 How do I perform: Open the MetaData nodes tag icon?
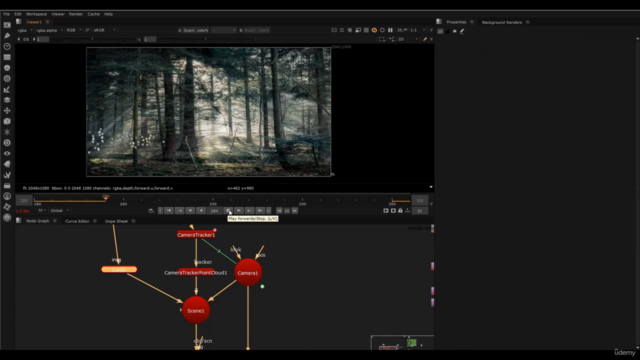pyautogui.click(x=7, y=164)
